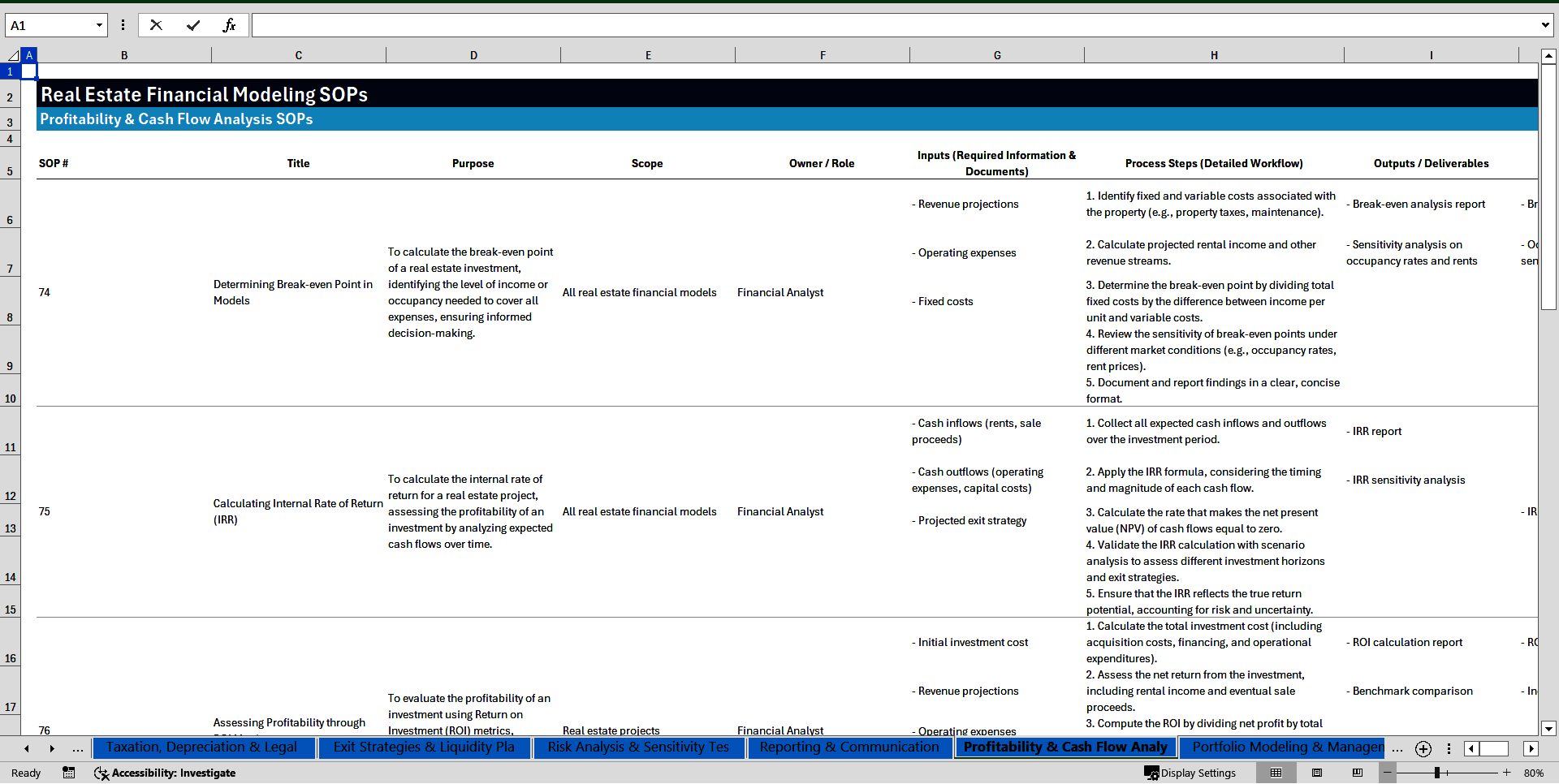Switch to the Taxation, Depreciation & Legal tab

(204, 747)
